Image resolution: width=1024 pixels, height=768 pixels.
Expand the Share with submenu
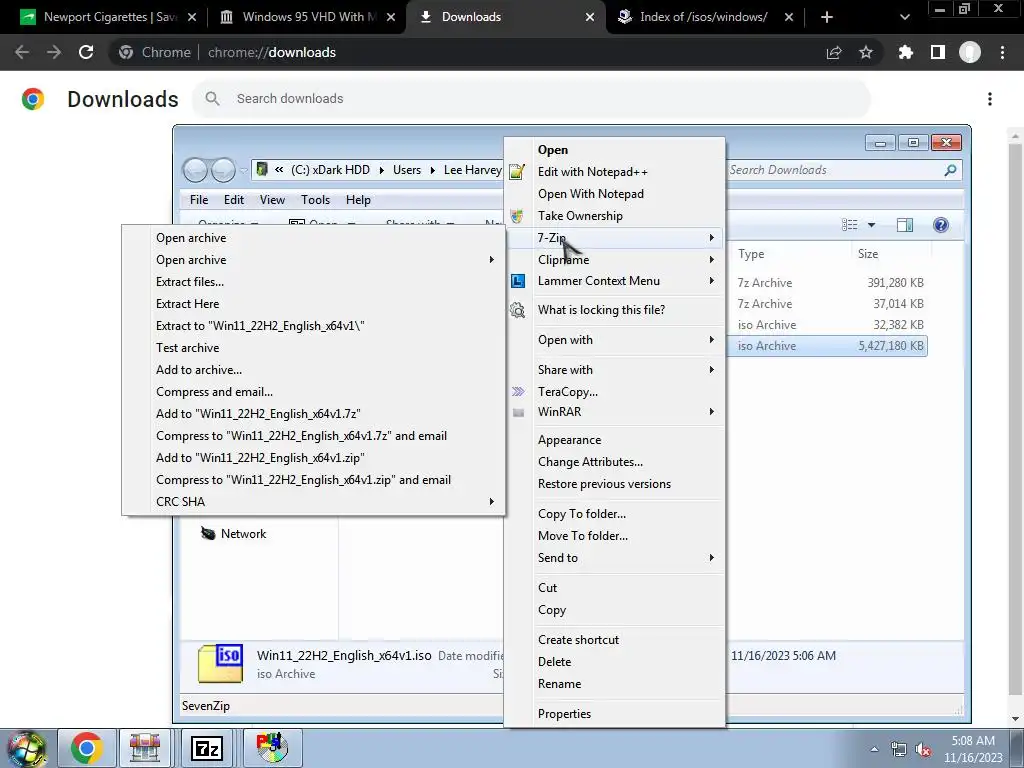coord(614,370)
